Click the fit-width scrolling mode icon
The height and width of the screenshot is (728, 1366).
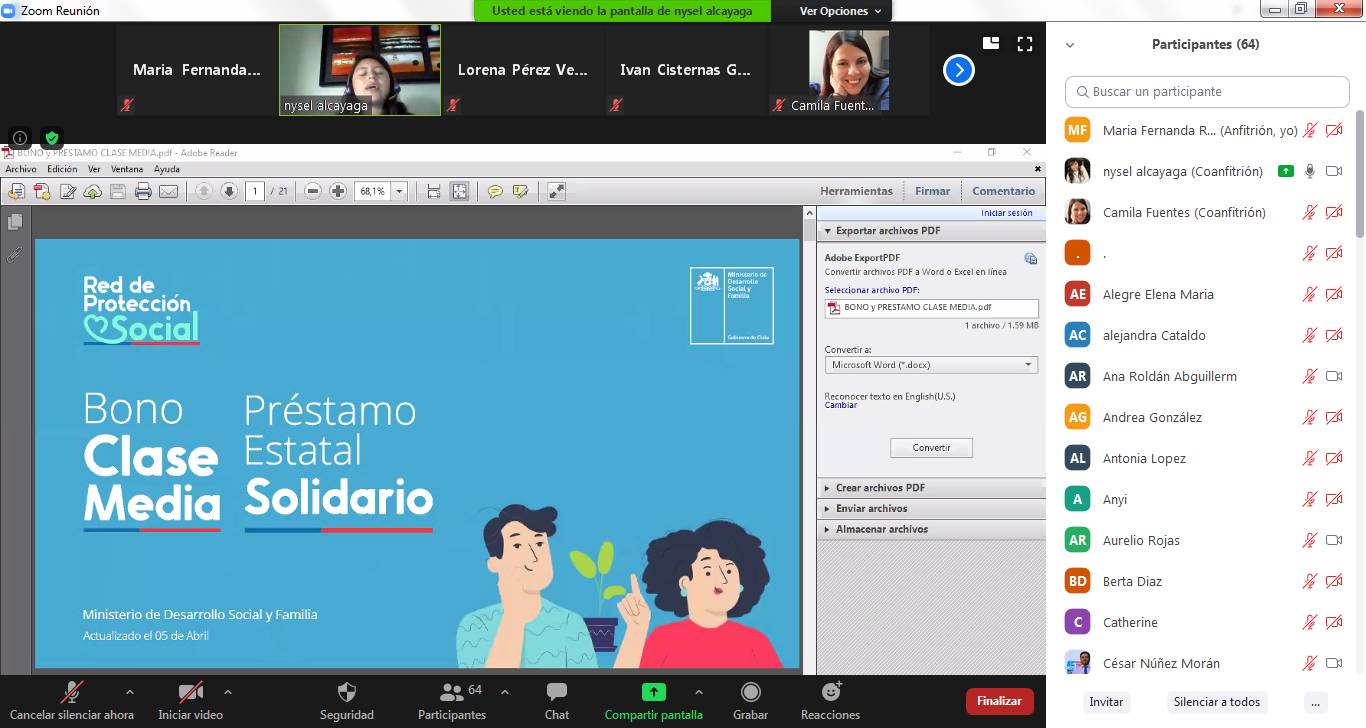click(434, 191)
